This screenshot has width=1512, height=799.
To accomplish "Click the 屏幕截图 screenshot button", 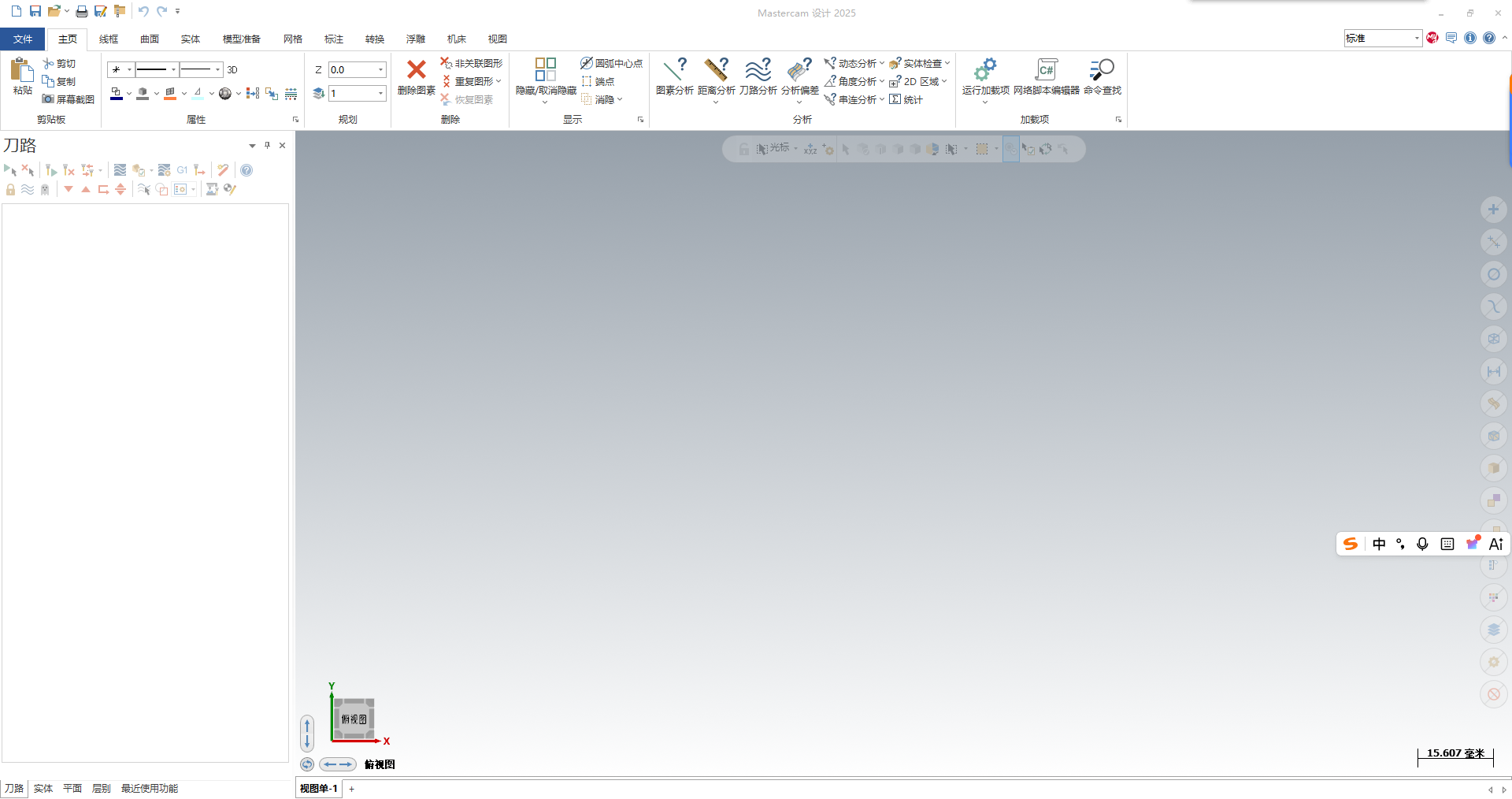I will coord(69,99).
